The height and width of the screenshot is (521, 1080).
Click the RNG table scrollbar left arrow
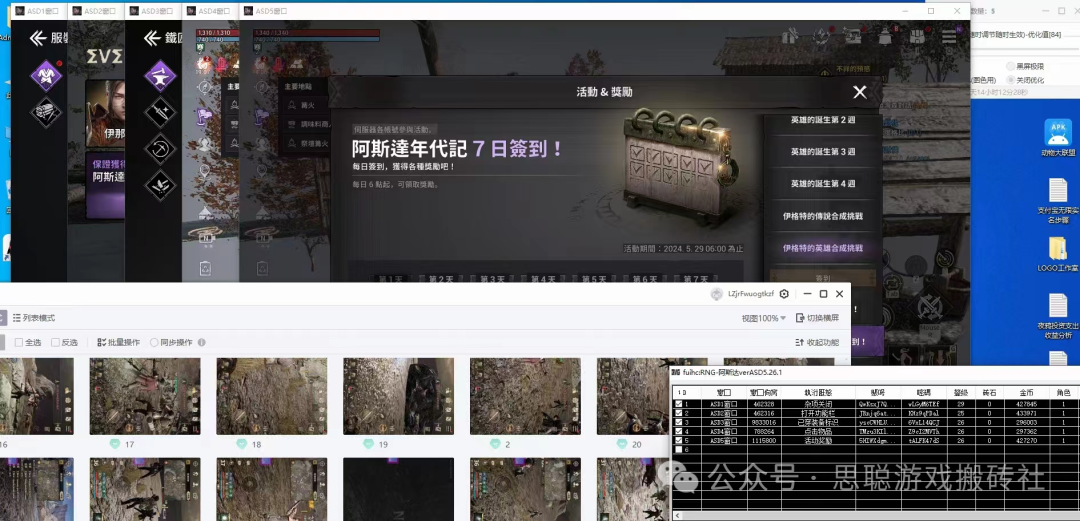[678, 515]
